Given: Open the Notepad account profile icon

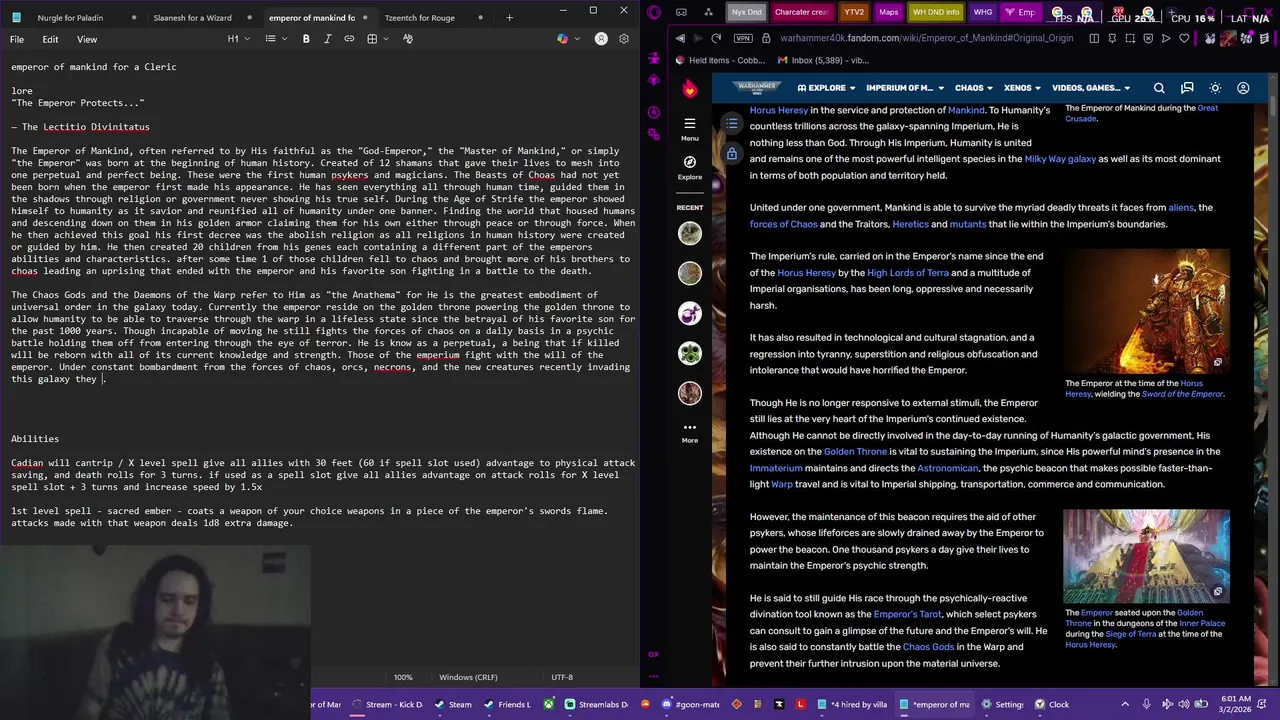Looking at the screenshot, I should [x=601, y=39].
